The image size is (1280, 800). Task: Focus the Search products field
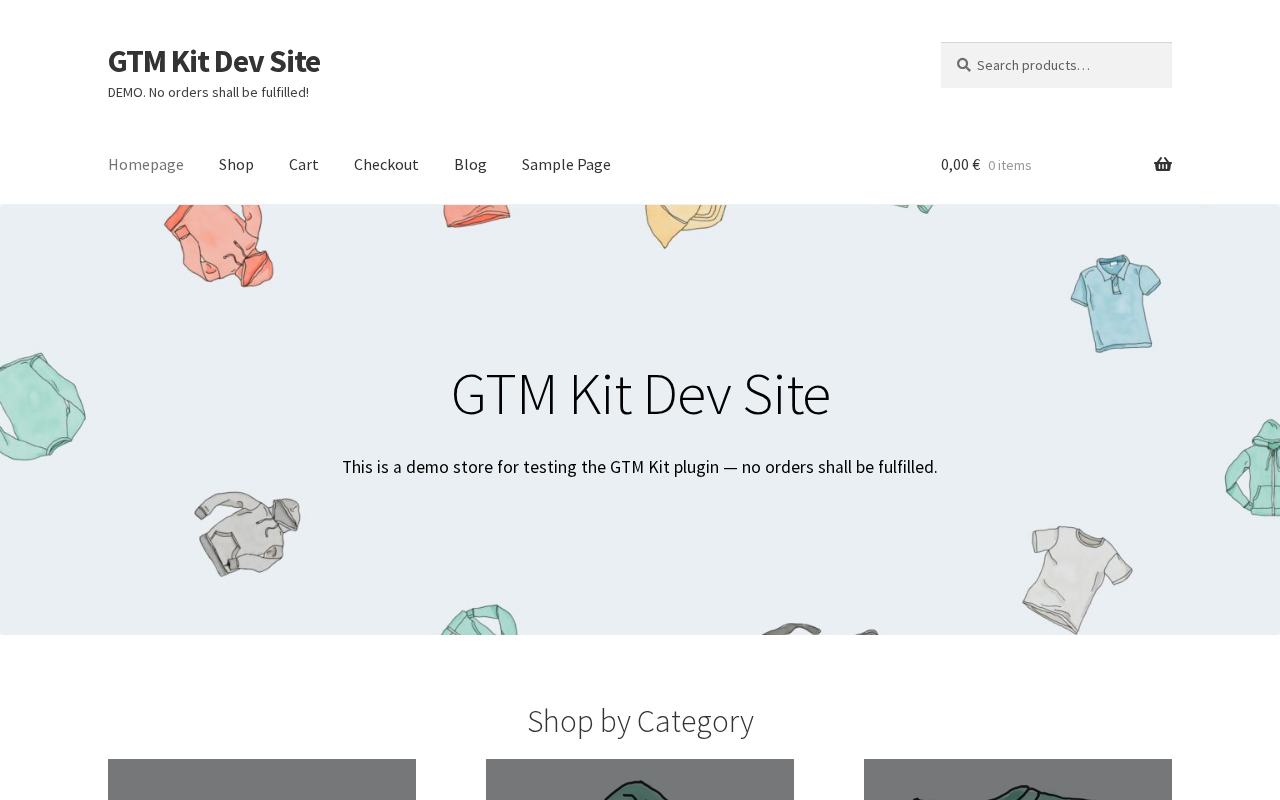pyautogui.click(x=1056, y=65)
